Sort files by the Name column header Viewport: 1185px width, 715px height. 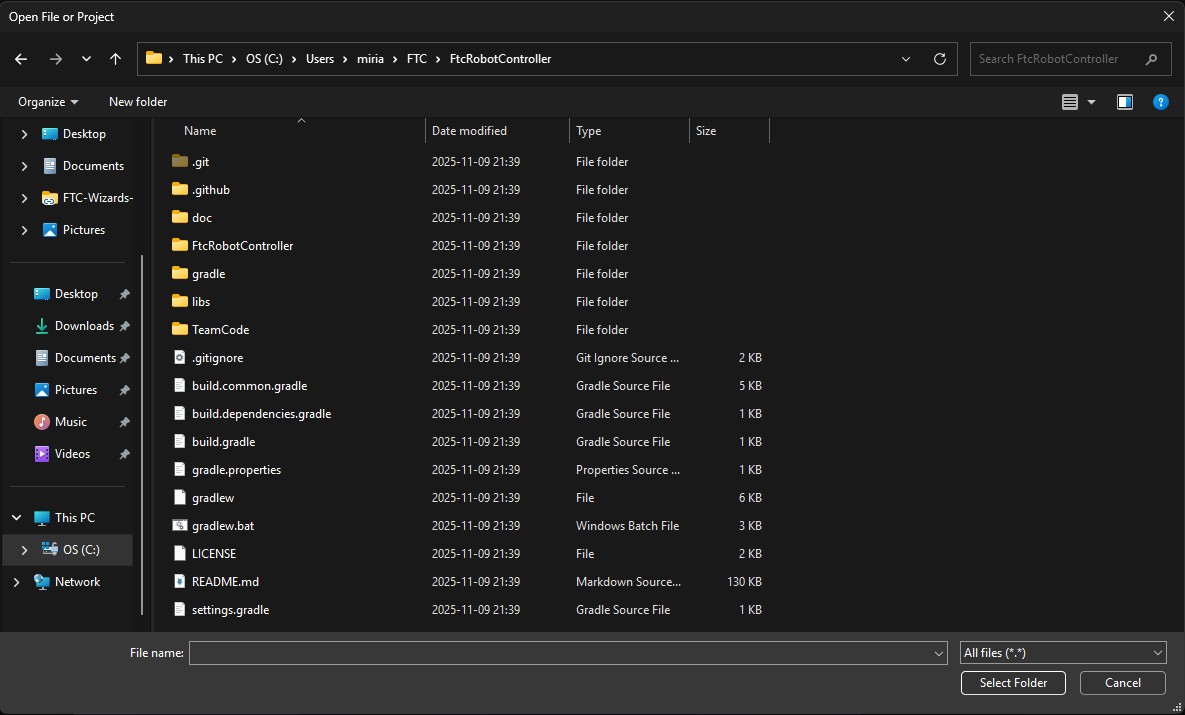[199, 130]
